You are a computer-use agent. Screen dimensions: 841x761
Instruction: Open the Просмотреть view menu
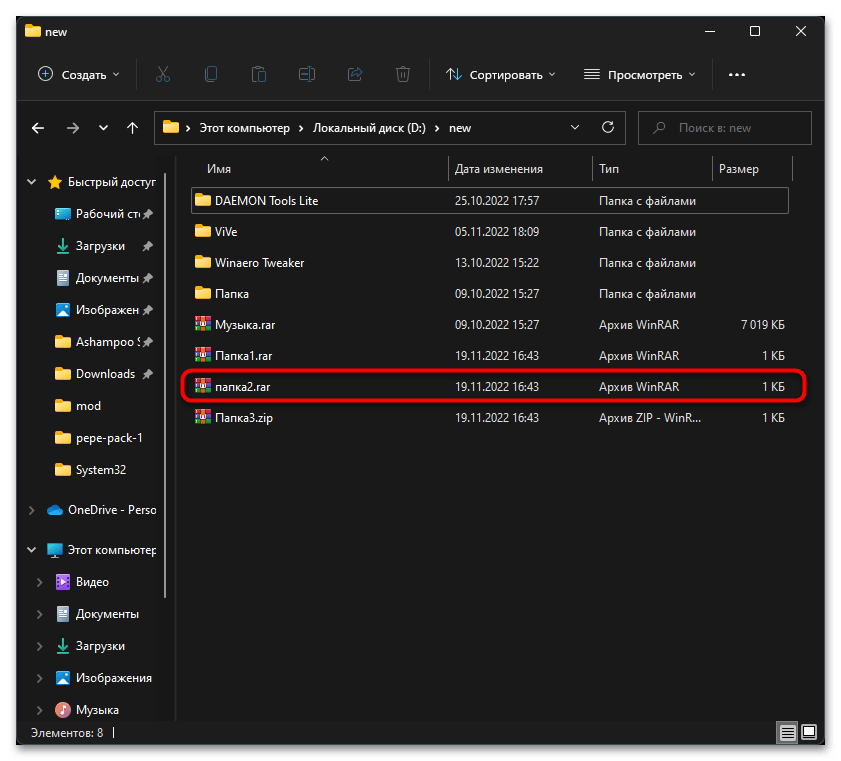click(x=639, y=74)
